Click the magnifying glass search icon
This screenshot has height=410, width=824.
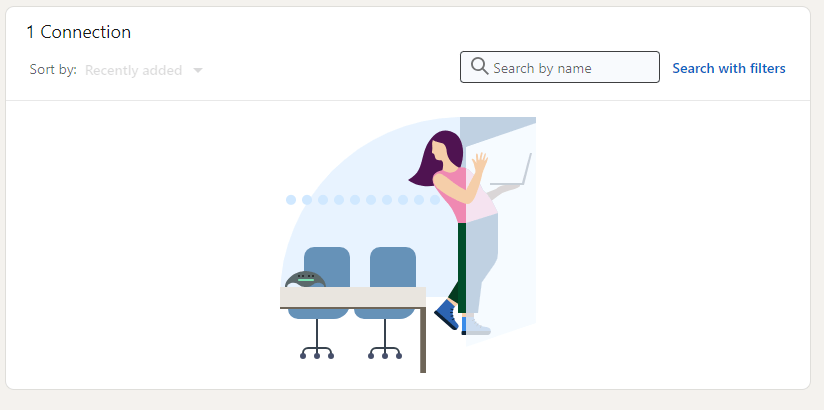pyautogui.click(x=479, y=67)
